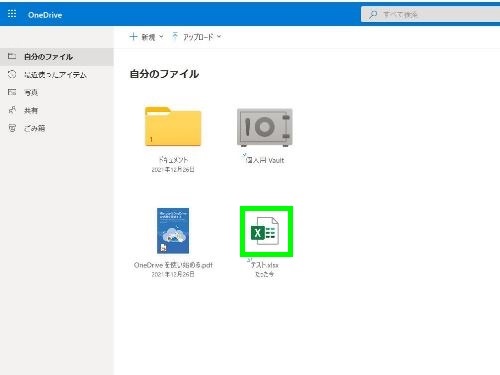Click the upload arrow icon
500x375 pixels.
175,36
